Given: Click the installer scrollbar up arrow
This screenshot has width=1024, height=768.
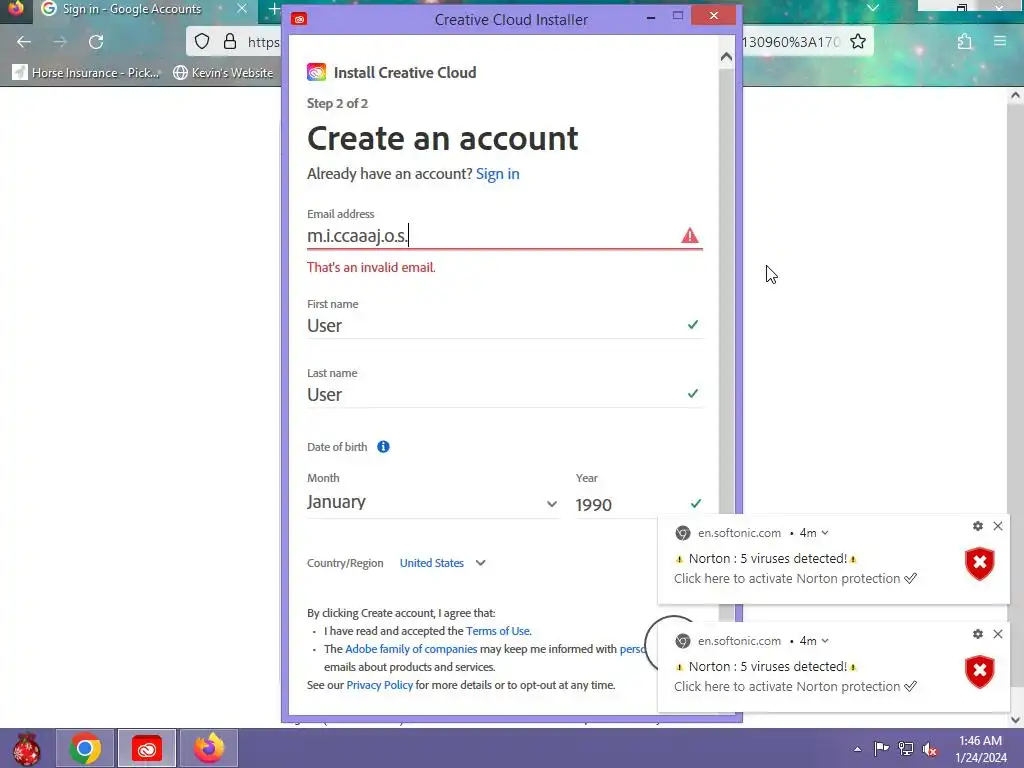Looking at the screenshot, I should [726, 57].
